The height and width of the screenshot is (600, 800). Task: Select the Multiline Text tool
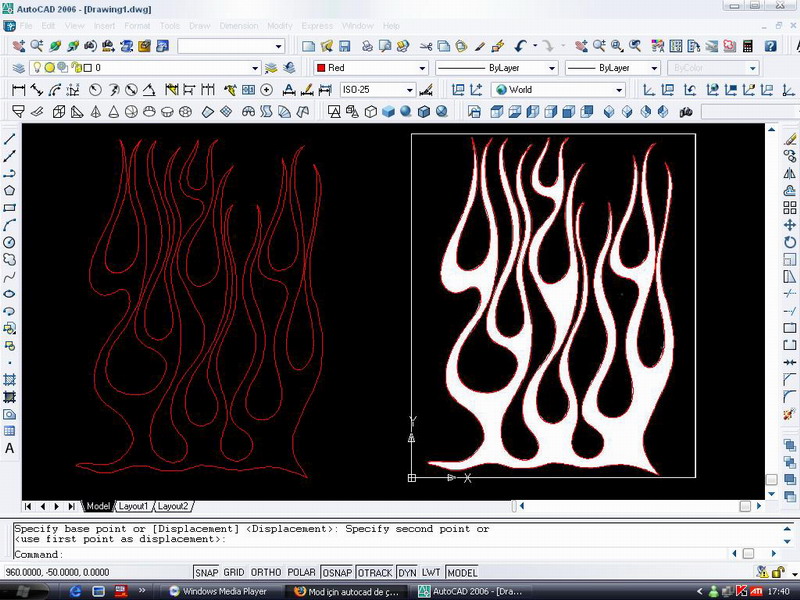pos(9,448)
